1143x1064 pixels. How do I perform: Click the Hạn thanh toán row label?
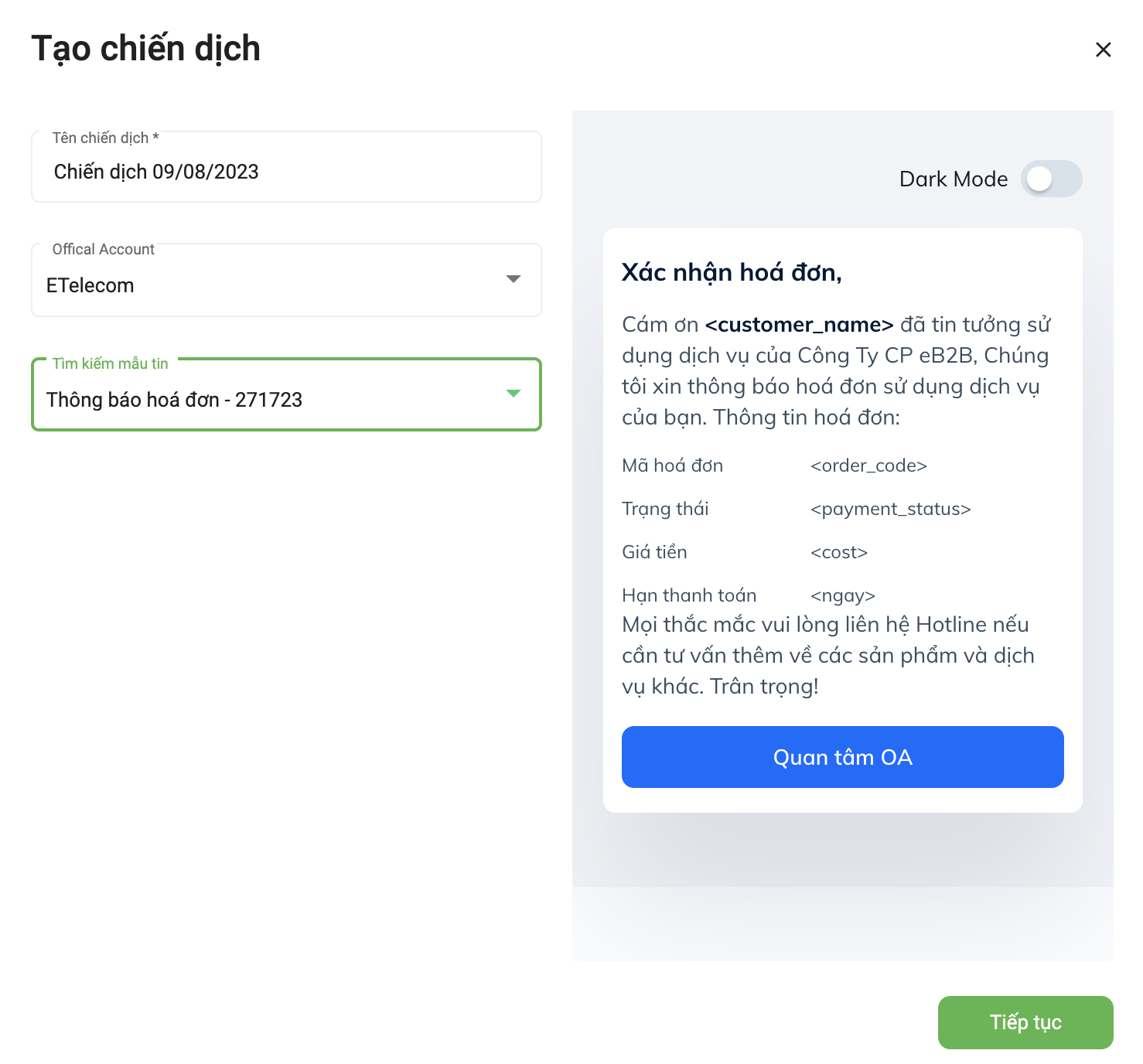[x=689, y=595]
